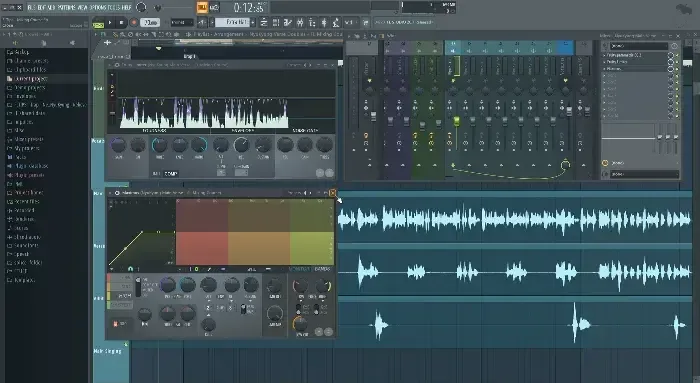Switch Fruity Limiter to LIMIT mode

(x=157, y=174)
